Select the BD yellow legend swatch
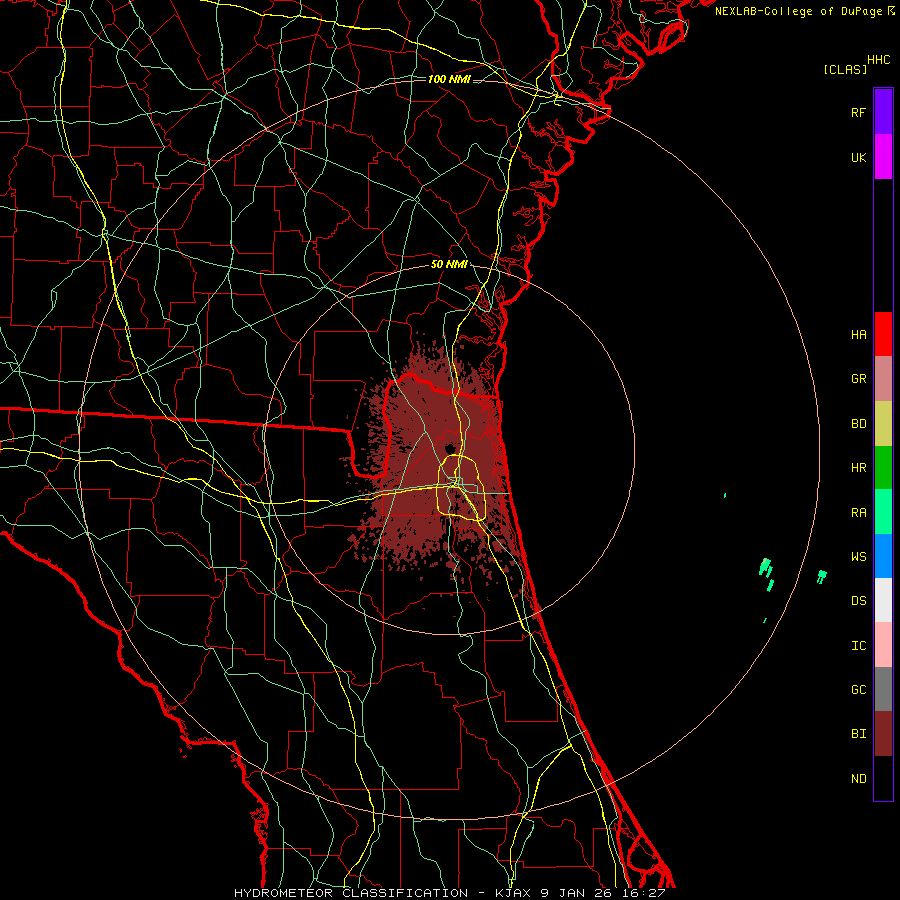The image size is (900, 900). pyautogui.click(x=883, y=424)
